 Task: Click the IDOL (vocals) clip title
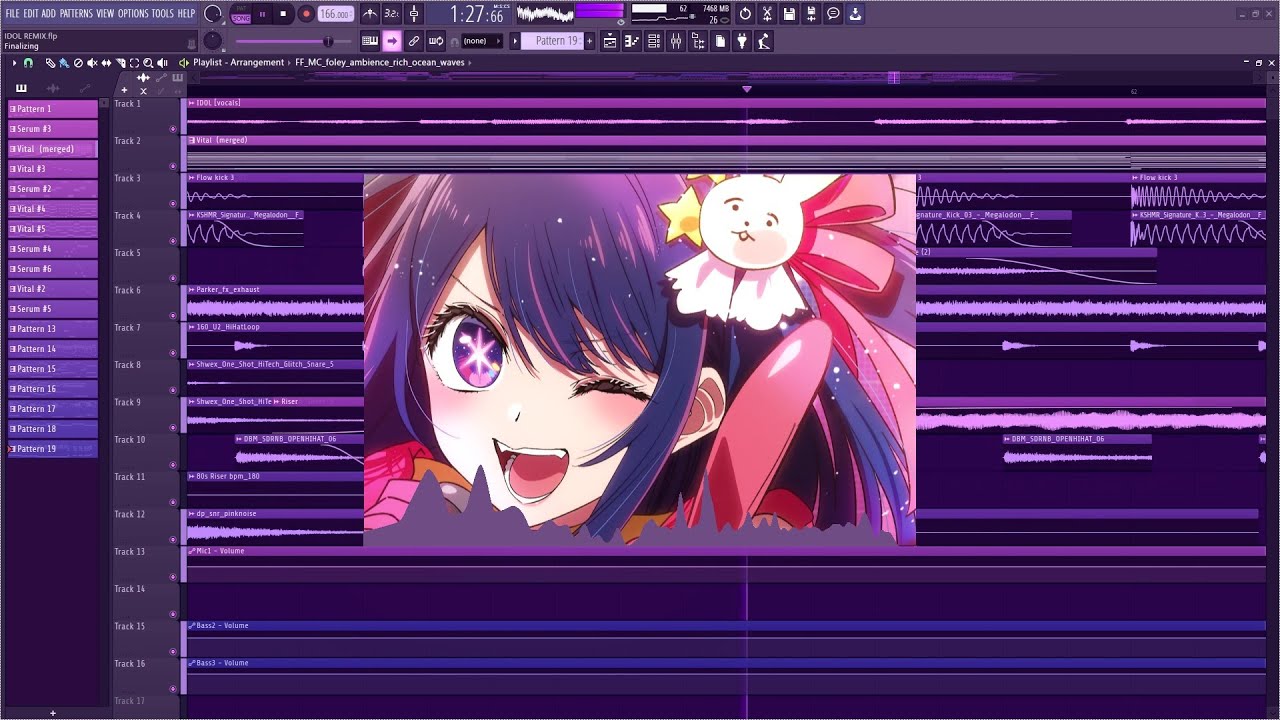click(218, 103)
